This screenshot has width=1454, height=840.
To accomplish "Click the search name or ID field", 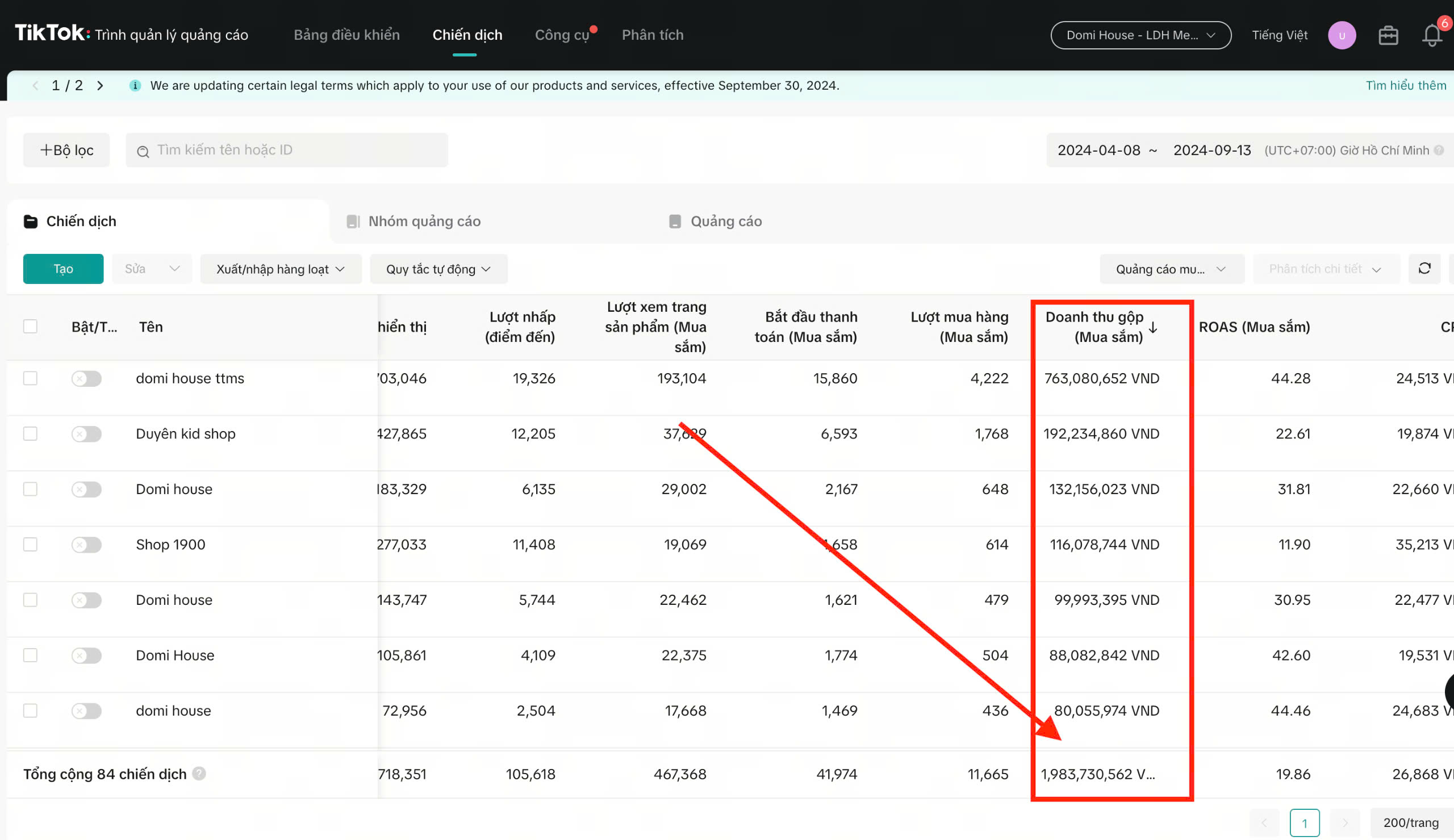I will tap(287, 150).
